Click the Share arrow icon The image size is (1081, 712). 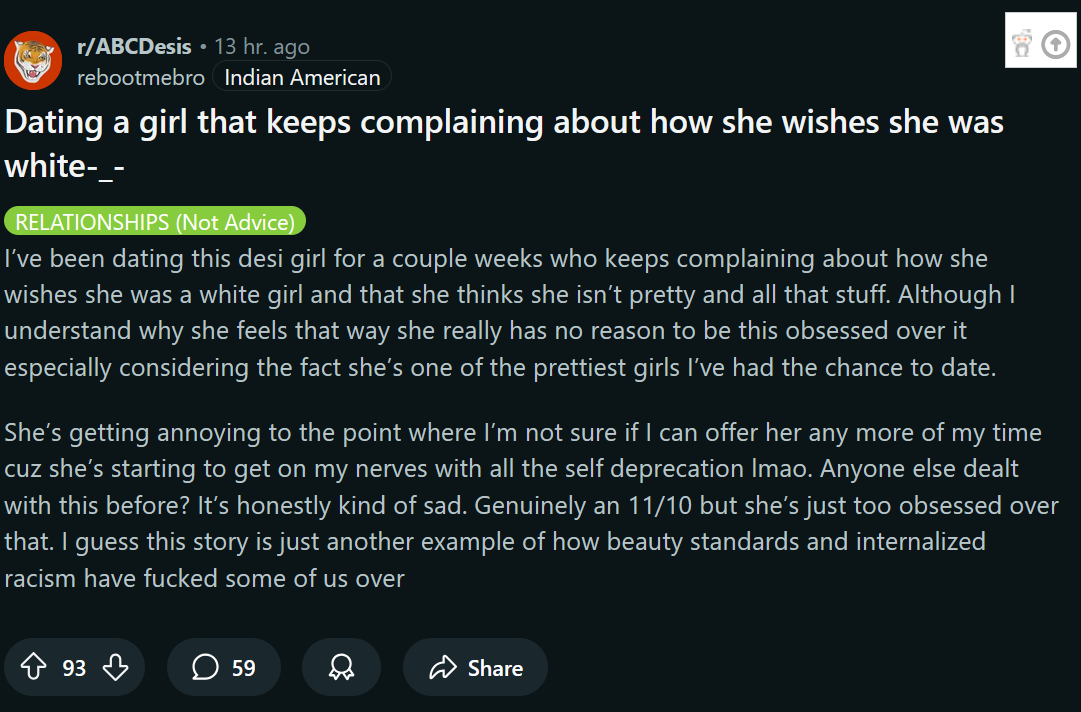click(443, 667)
